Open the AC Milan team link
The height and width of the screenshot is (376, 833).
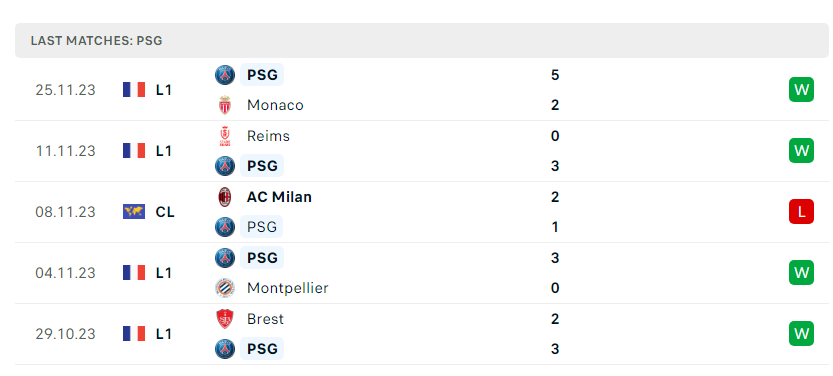pyautogui.click(x=279, y=197)
